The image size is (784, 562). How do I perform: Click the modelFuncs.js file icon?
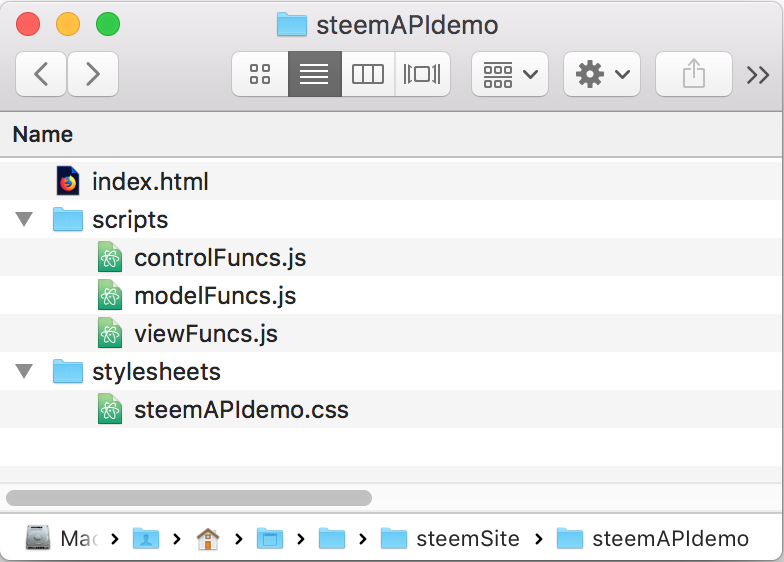(110, 296)
